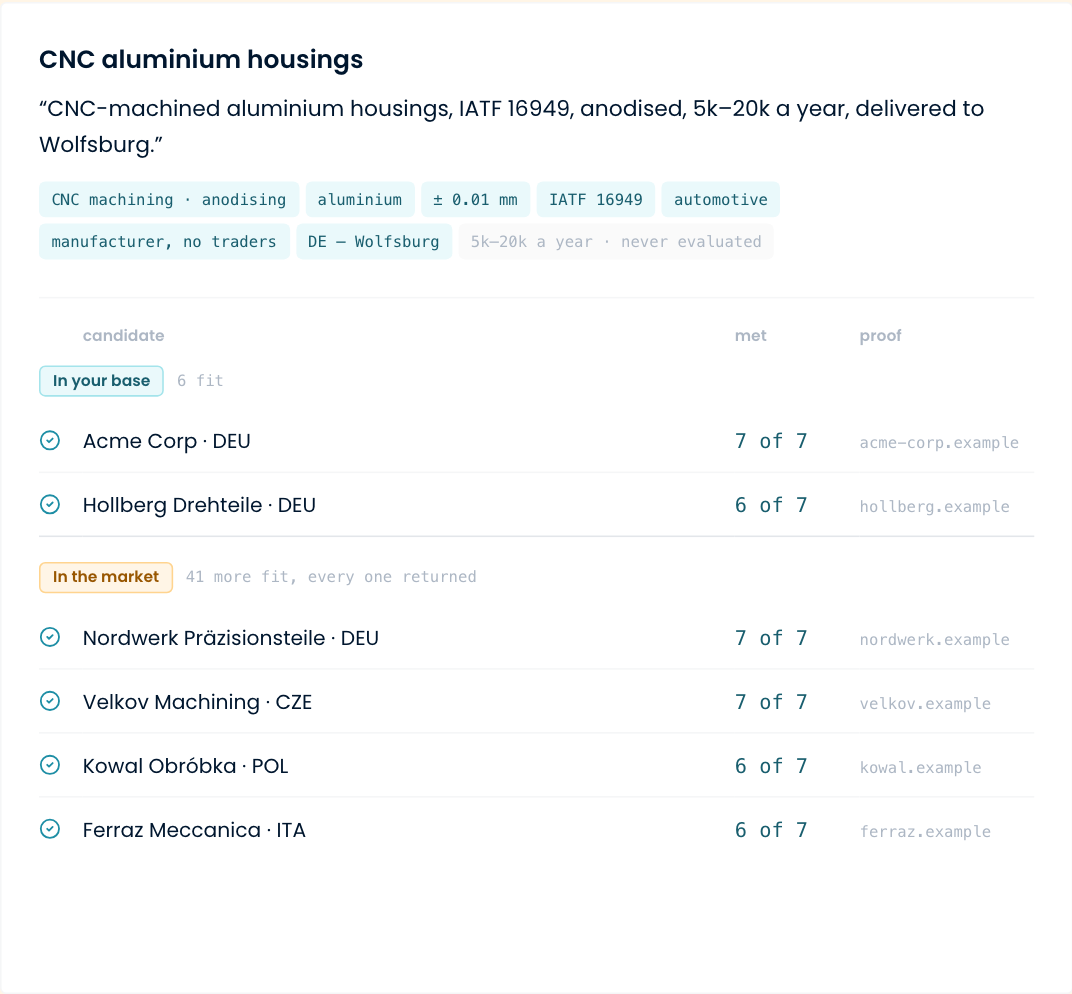
Task: Visit the velkov.example proof link
Action: [x=924, y=703]
